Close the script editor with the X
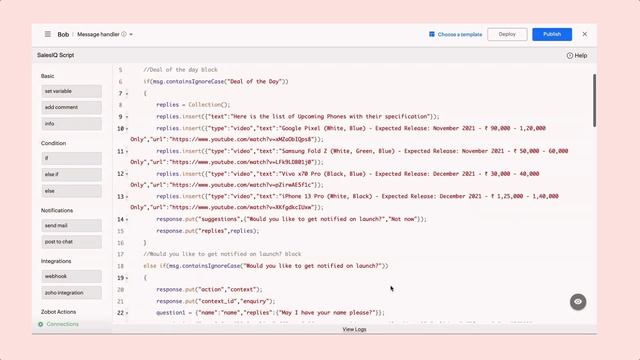 pyautogui.click(x=584, y=34)
